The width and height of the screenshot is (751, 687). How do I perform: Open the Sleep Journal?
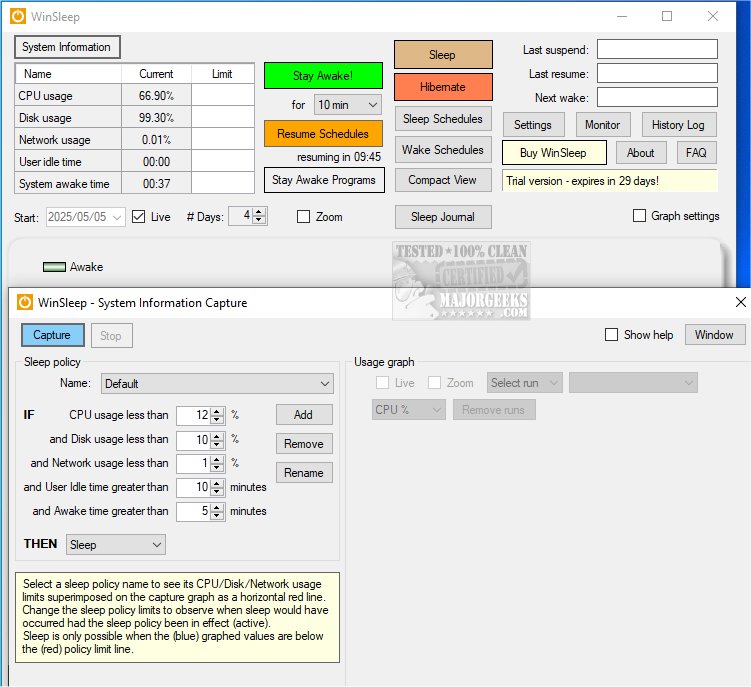pyautogui.click(x=443, y=217)
